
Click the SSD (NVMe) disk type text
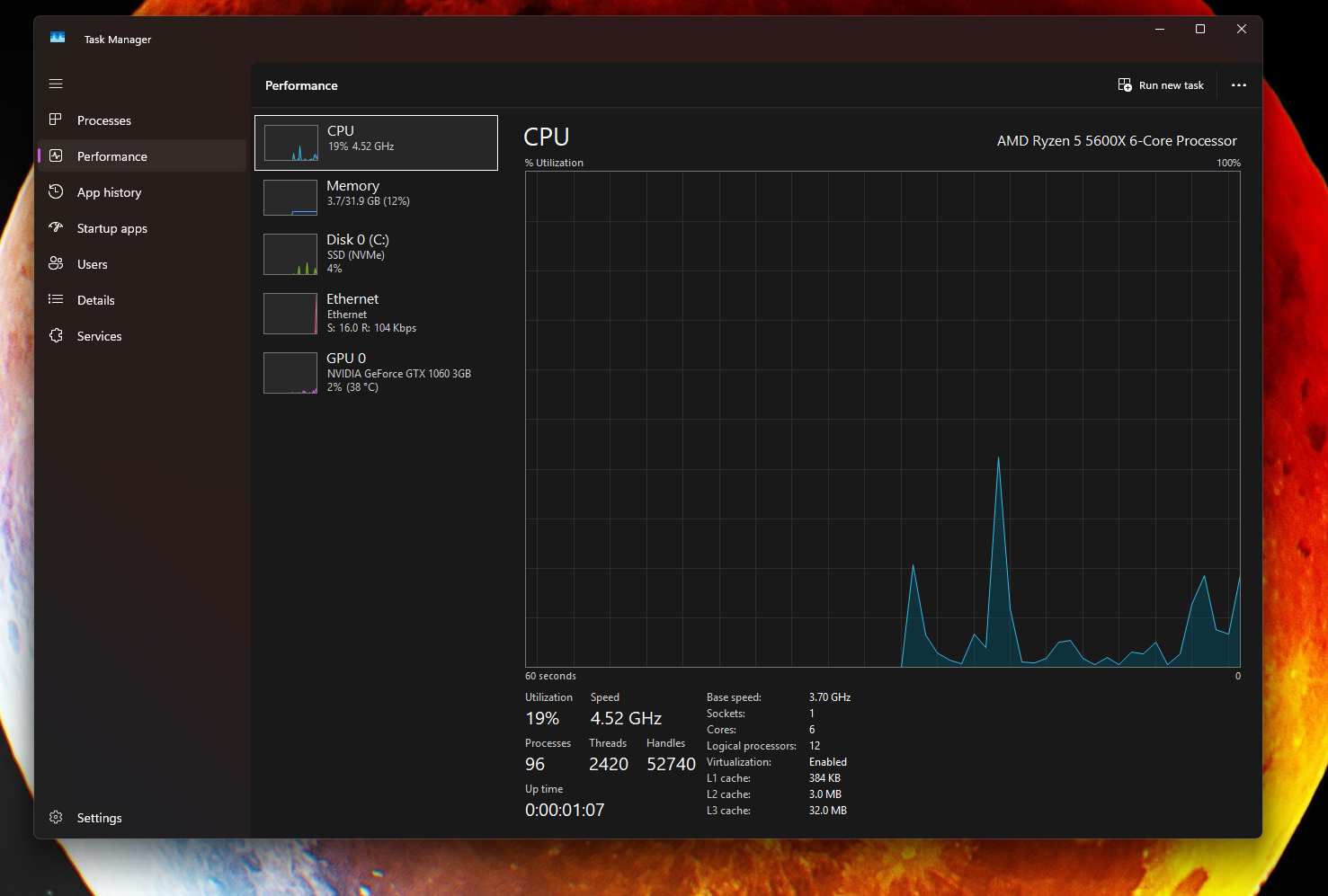coord(356,255)
